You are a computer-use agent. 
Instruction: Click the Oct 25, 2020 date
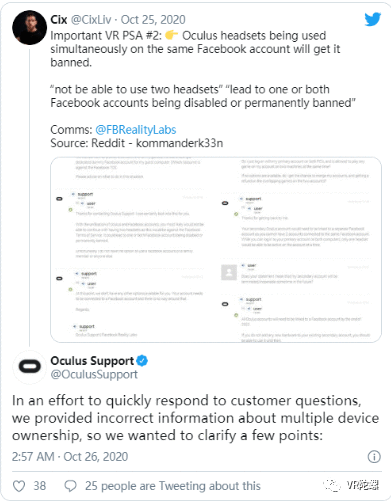(153, 20)
